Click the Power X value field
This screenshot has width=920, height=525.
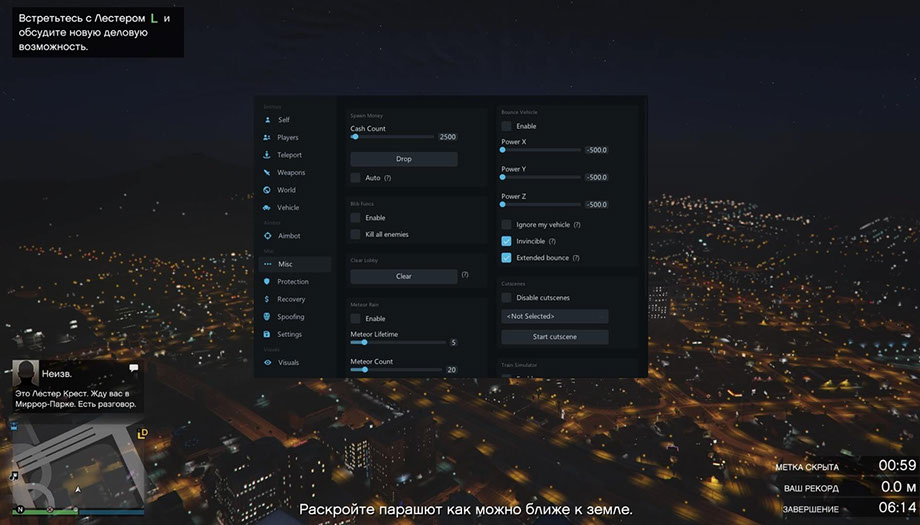596,150
